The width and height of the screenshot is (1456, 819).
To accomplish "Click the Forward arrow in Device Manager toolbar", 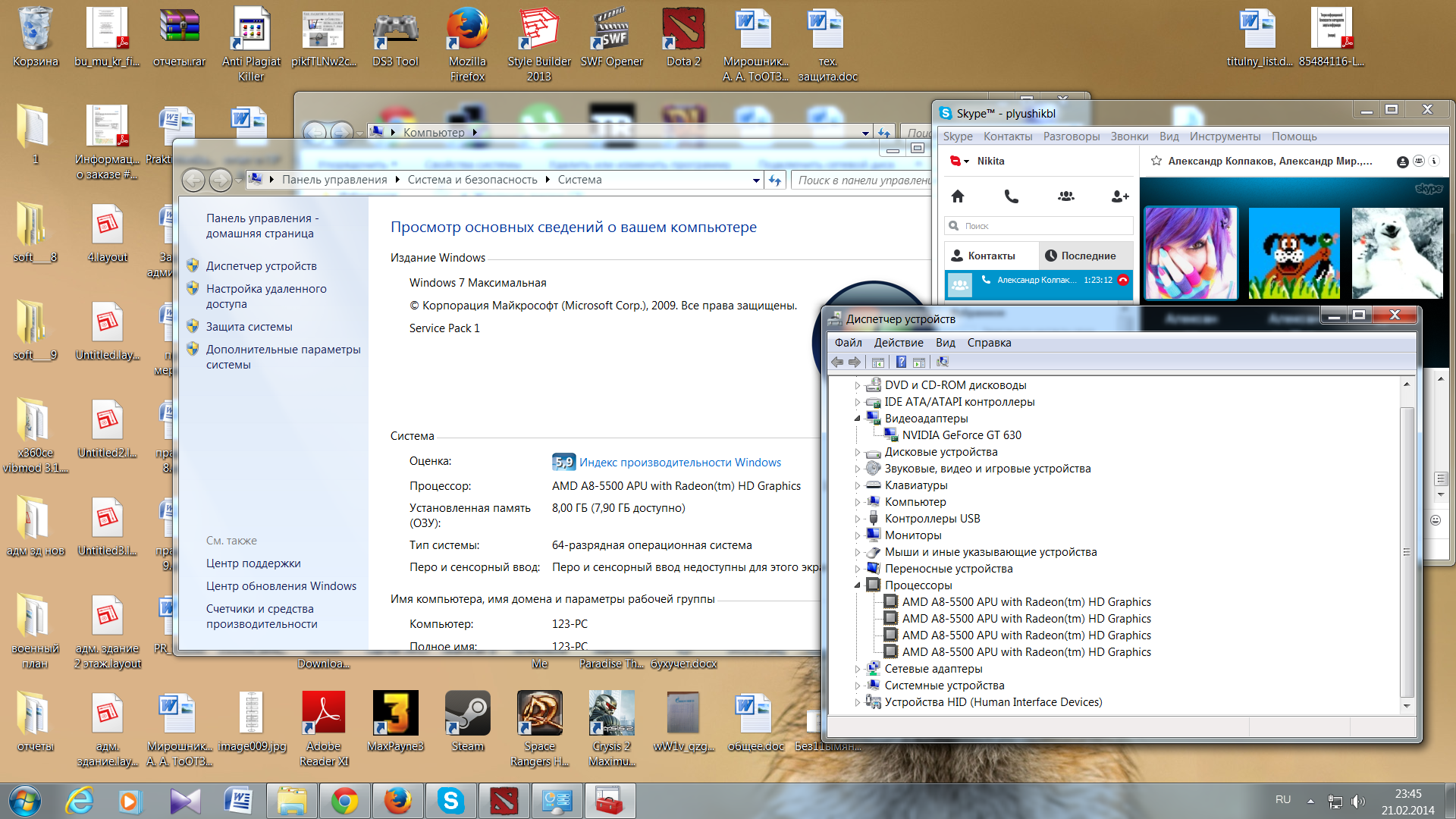I will (x=855, y=362).
